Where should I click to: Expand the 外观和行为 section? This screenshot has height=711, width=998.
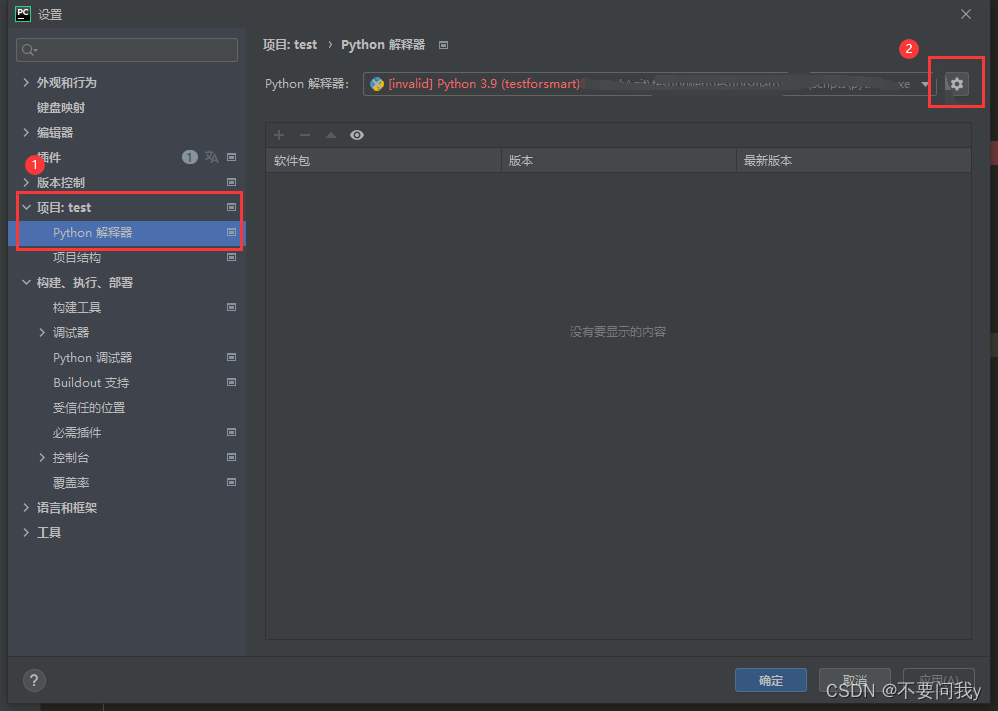(x=26, y=82)
